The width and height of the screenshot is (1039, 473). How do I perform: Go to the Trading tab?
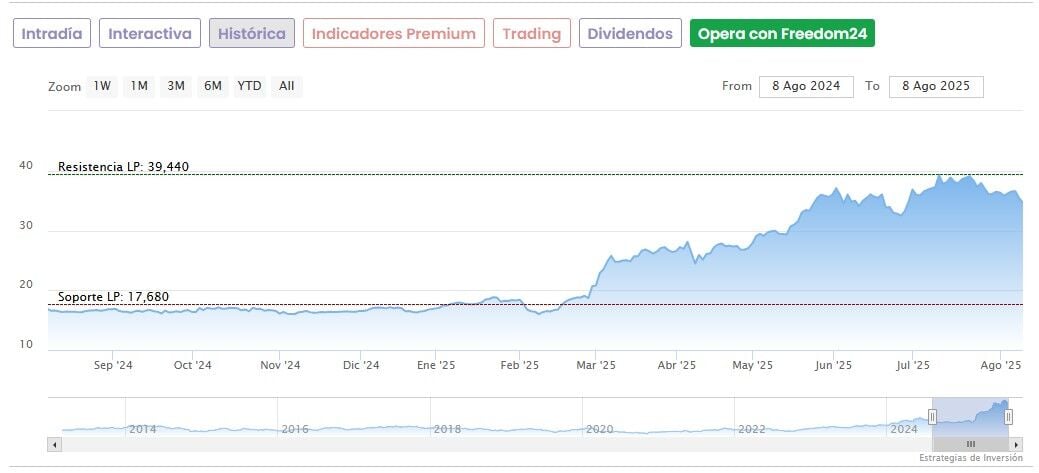(x=531, y=34)
